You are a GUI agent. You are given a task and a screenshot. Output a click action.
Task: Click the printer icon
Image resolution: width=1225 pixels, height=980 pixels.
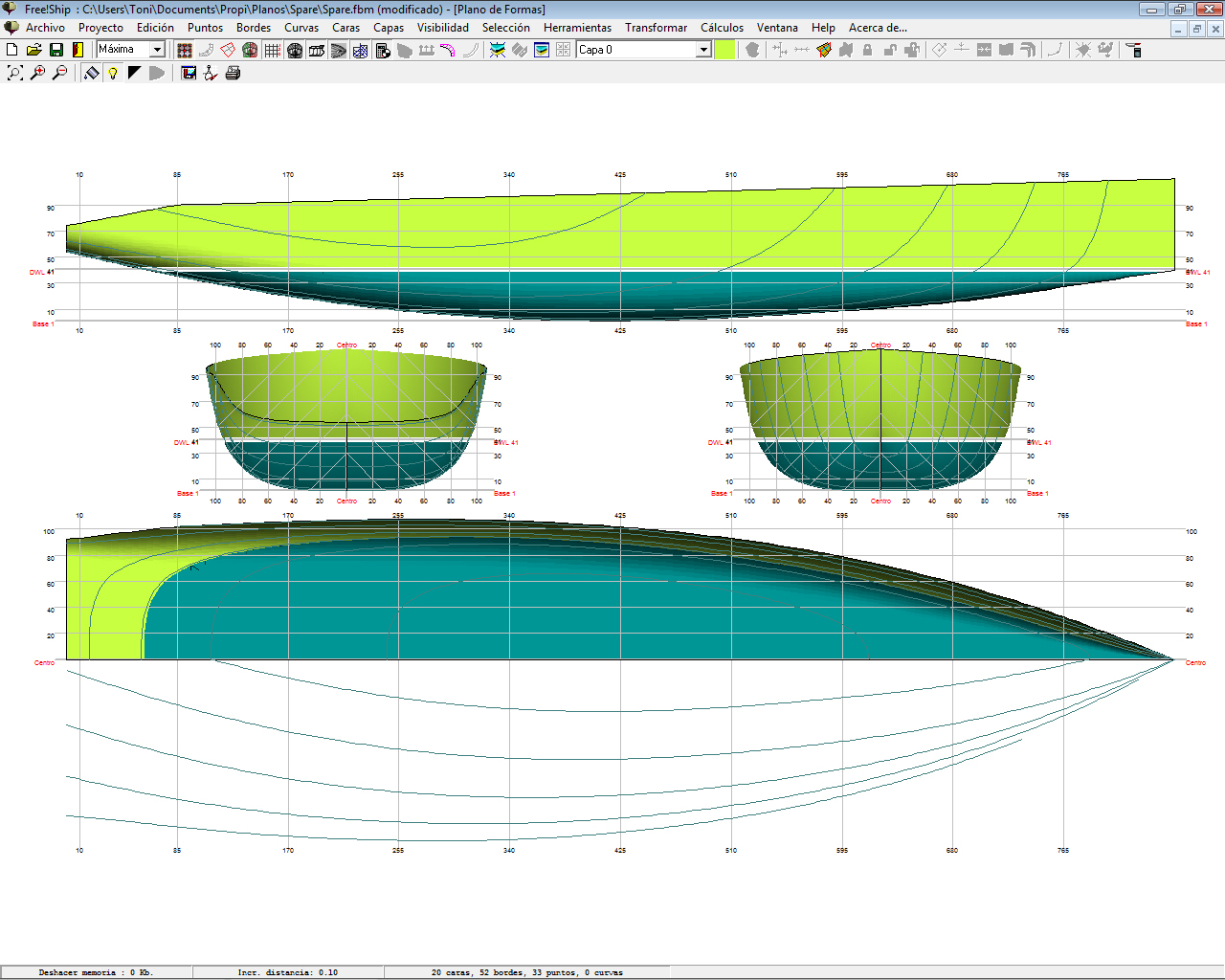point(233,73)
